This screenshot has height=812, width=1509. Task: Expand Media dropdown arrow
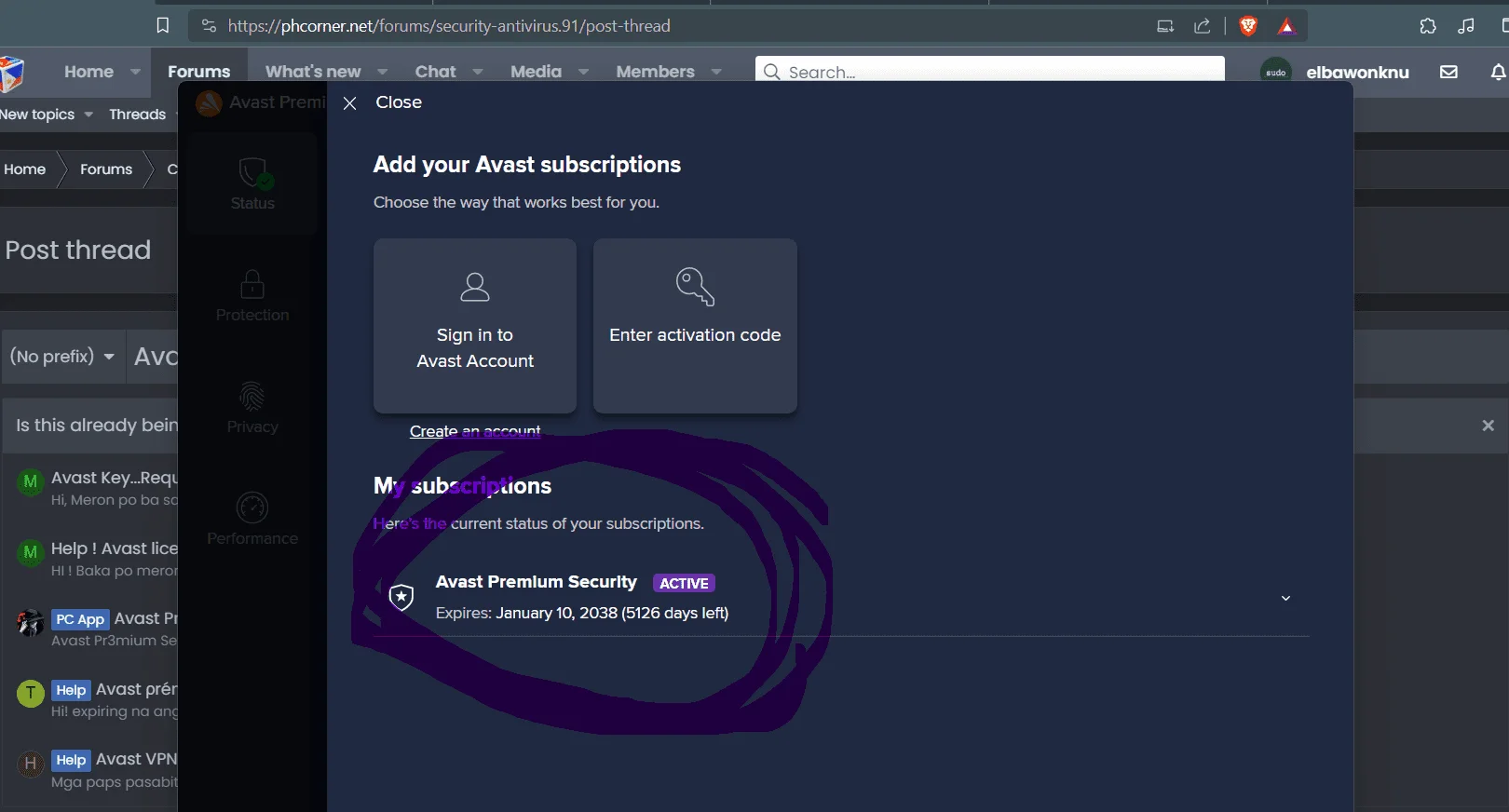click(584, 72)
